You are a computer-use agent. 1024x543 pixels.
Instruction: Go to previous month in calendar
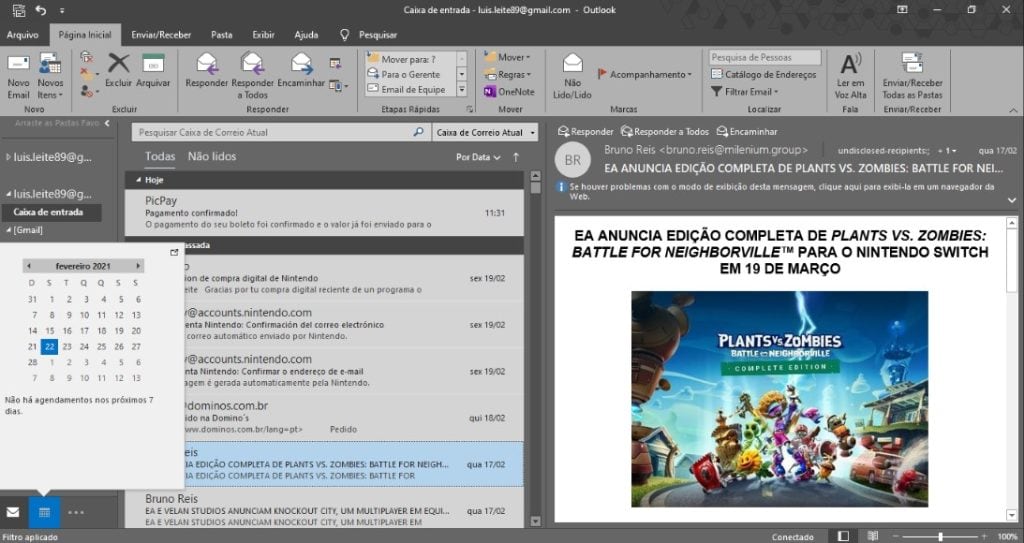click(29, 266)
